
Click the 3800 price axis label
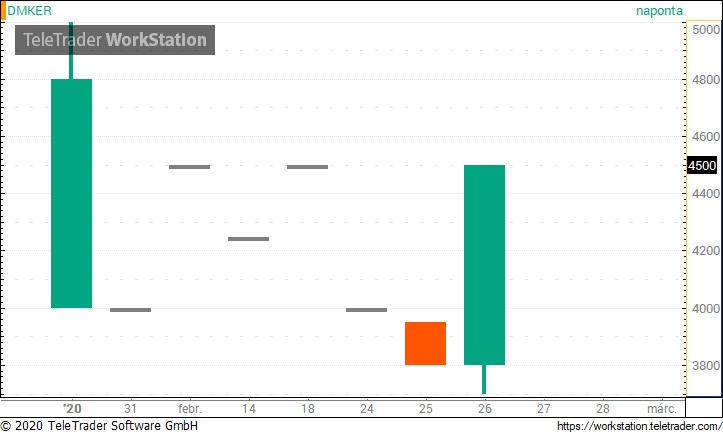point(705,365)
